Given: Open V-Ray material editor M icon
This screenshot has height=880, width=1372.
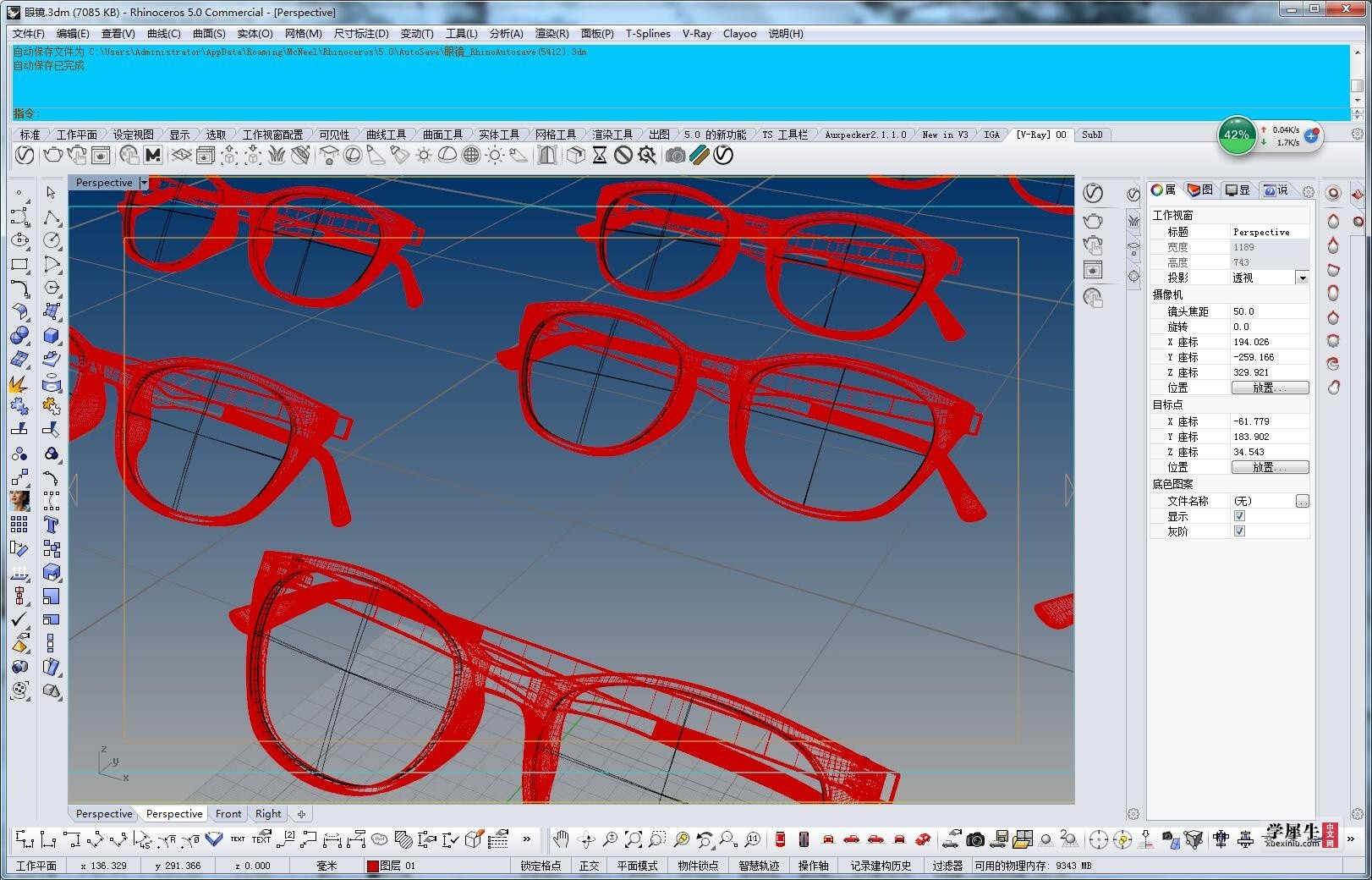Looking at the screenshot, I should point(153,155).
